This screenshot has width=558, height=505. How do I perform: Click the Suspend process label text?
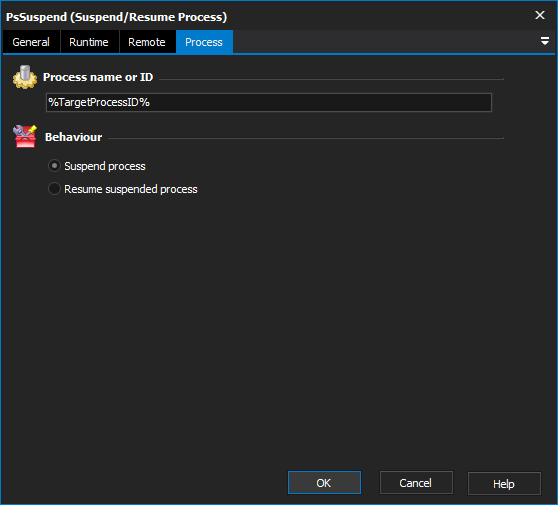click(x=105, y=166)
